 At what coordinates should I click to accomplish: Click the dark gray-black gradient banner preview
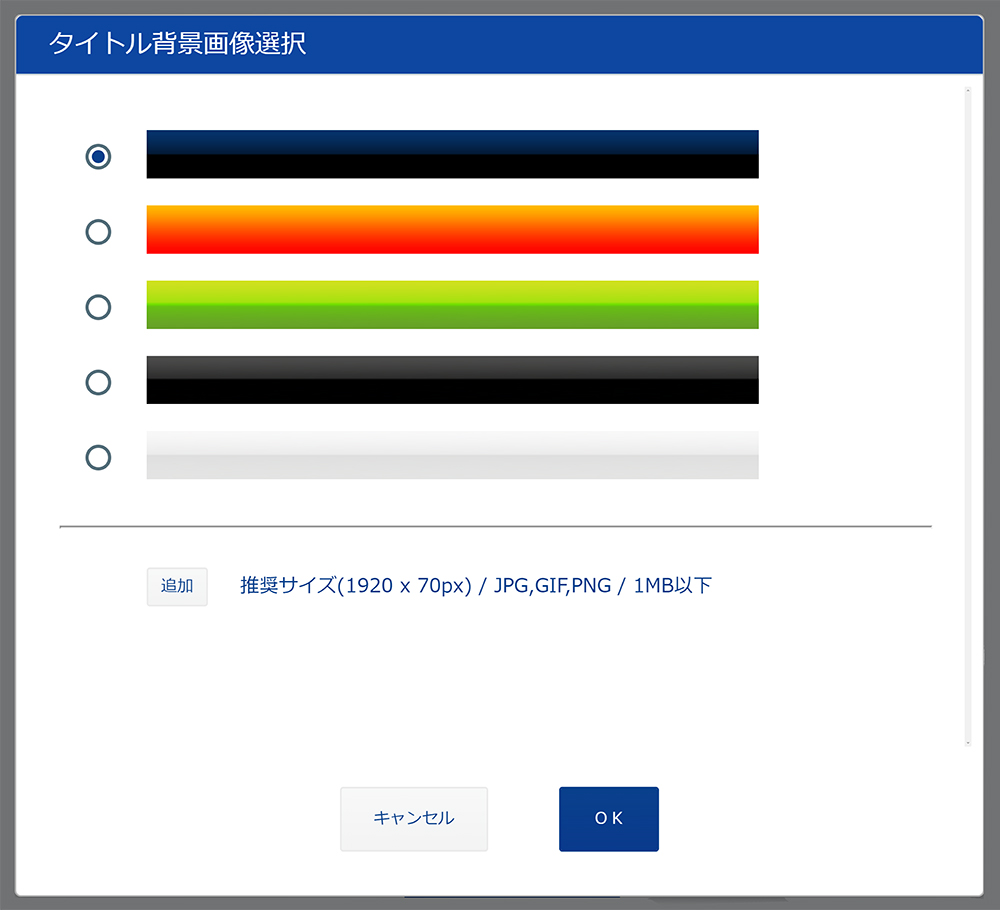452,380
